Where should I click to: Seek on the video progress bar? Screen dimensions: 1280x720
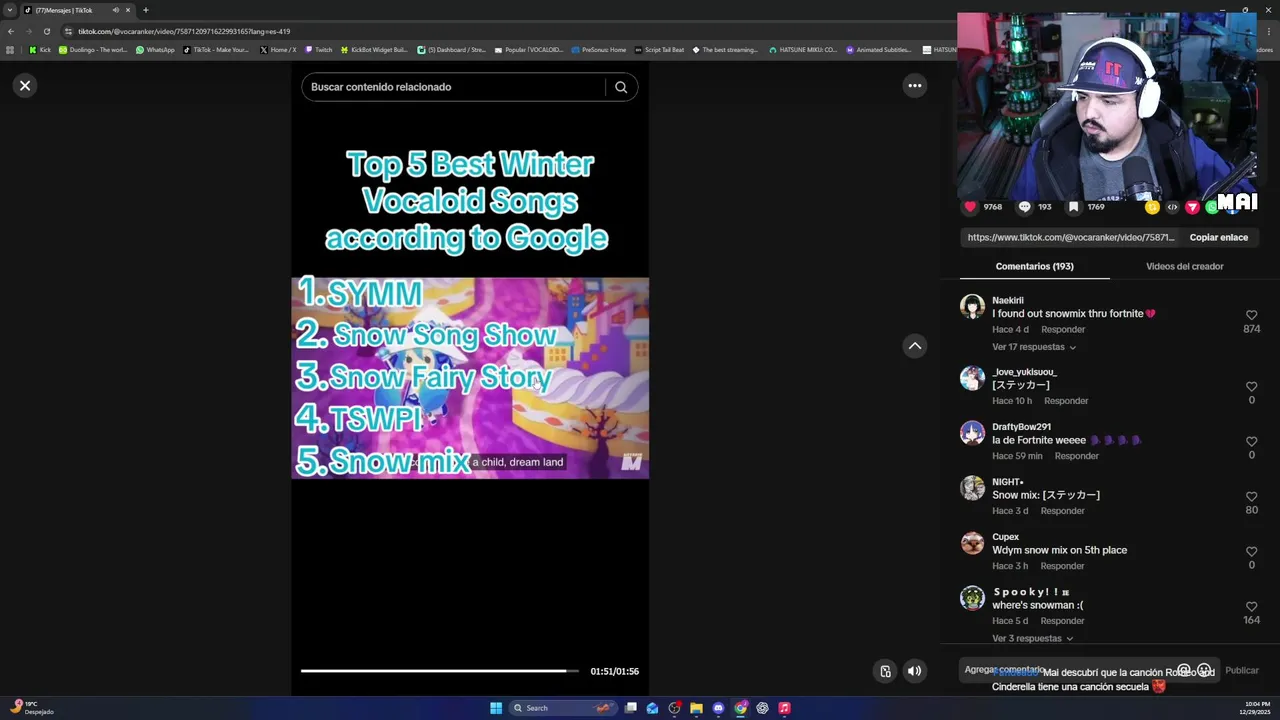[x=440, y=671]
